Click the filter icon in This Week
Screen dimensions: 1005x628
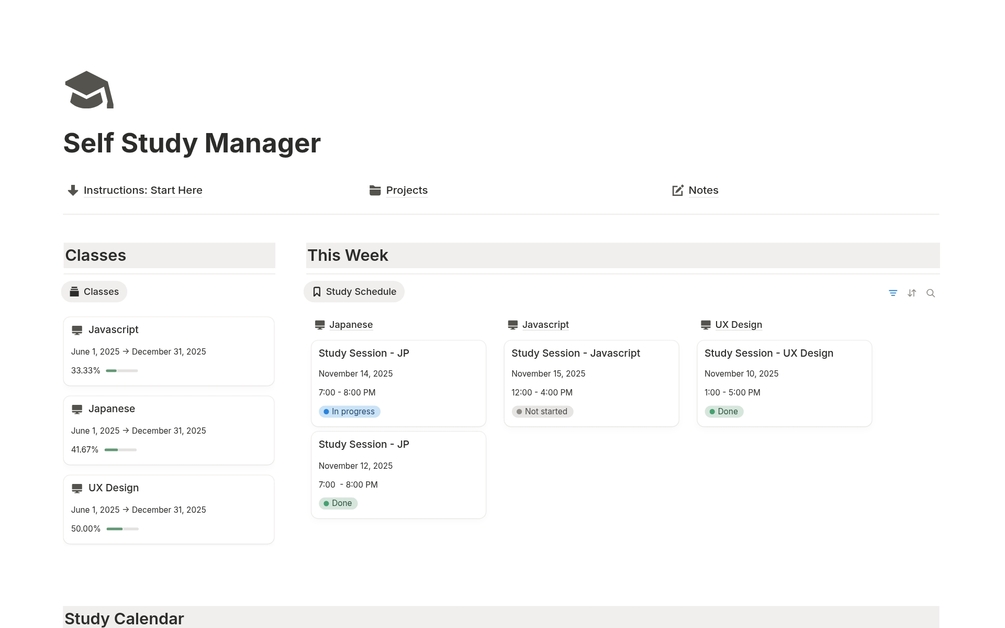point(893,293)
